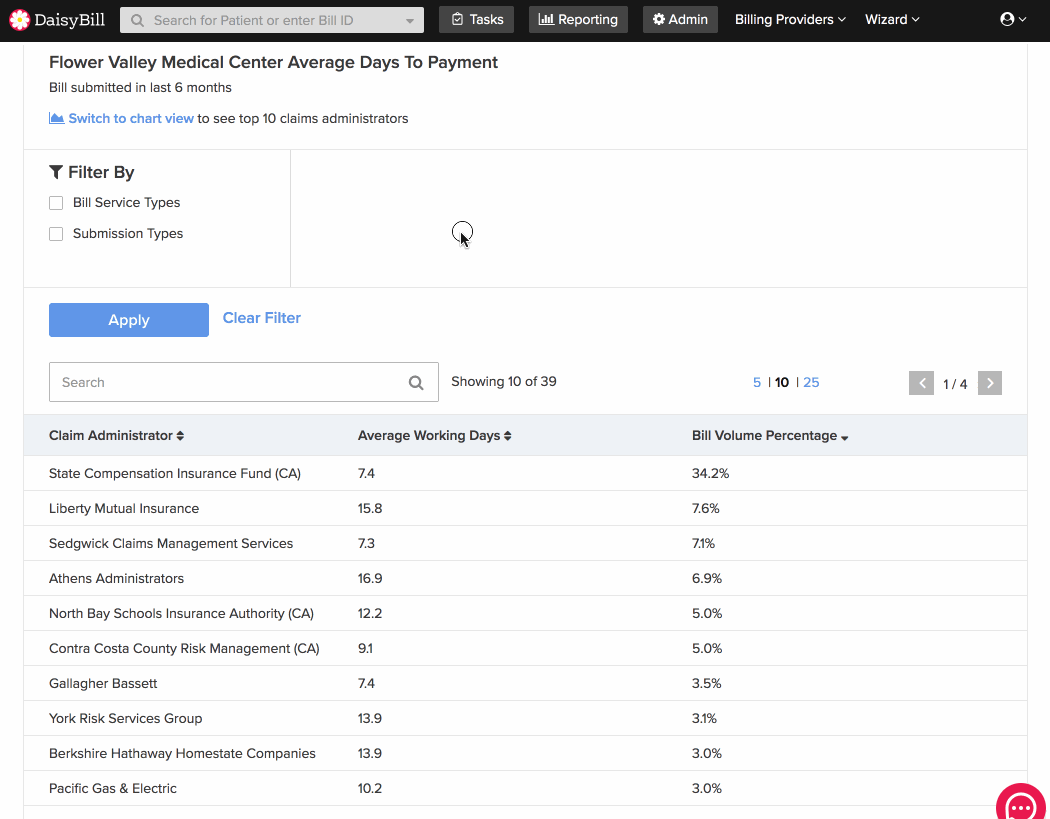The image size is (1050, 819).
Task: Open the Reporting section
Action: [578, 19]
